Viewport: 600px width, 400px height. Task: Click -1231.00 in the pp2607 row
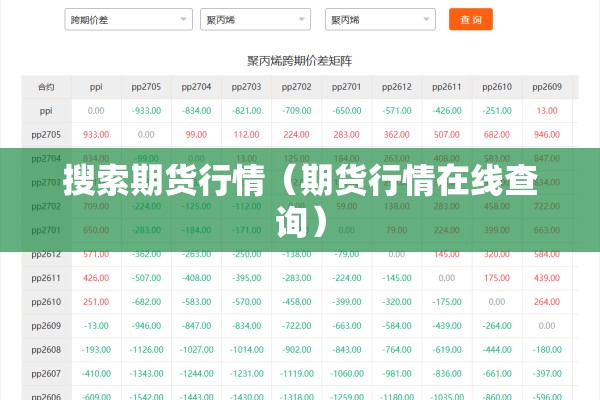246,374
